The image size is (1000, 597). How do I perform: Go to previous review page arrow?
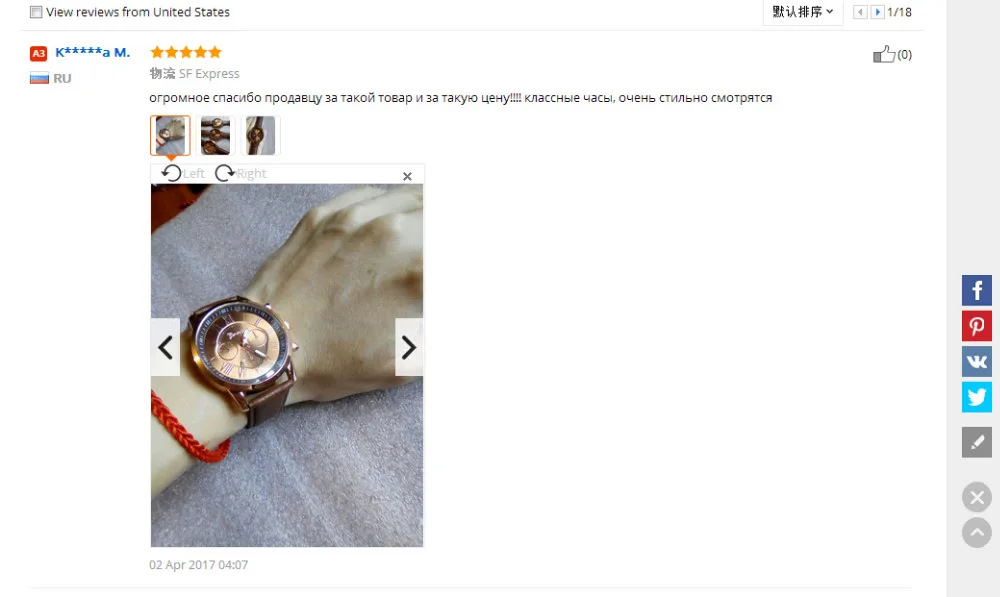[860, 12]
